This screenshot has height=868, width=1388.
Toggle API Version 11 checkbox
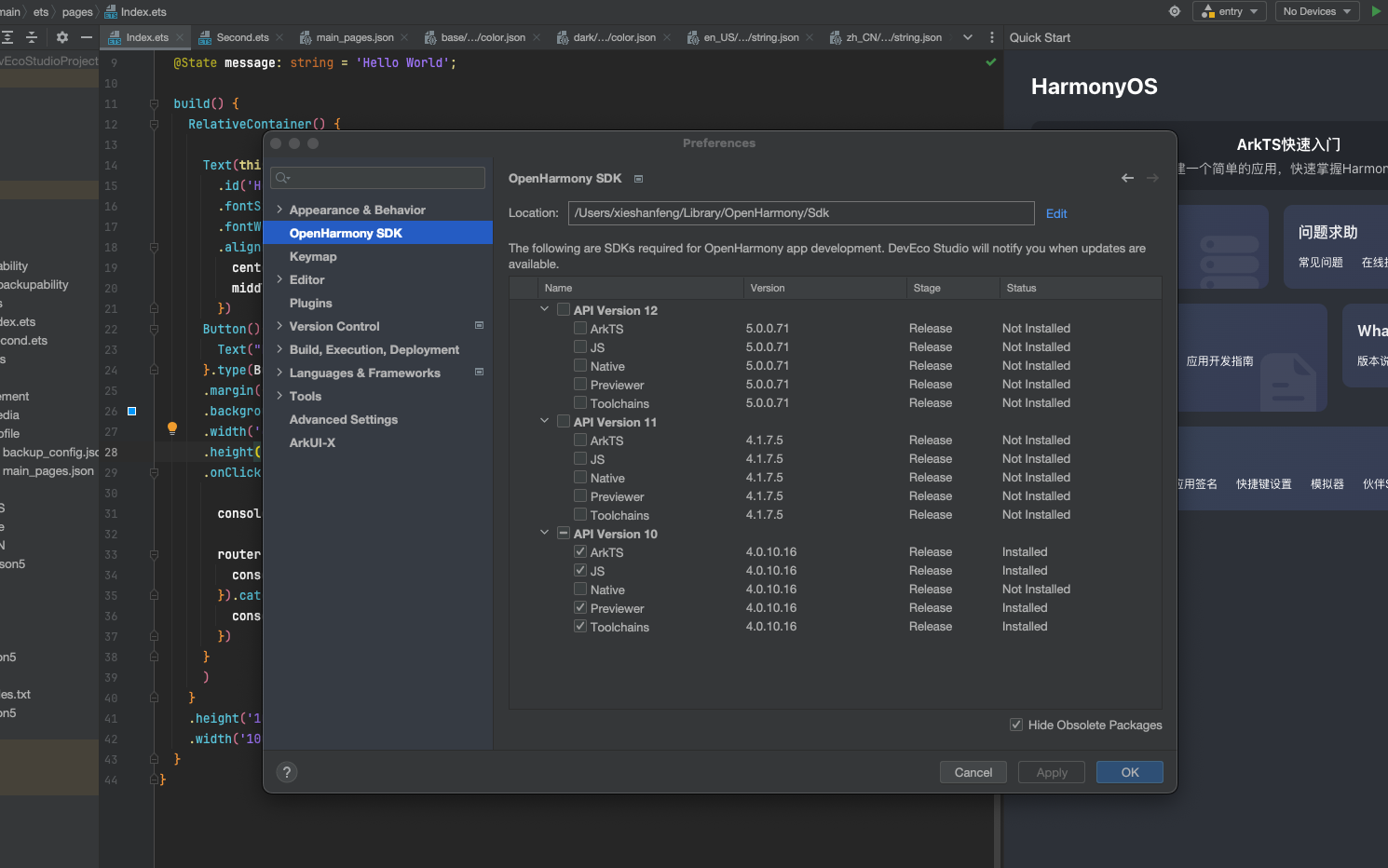[564, 422]
